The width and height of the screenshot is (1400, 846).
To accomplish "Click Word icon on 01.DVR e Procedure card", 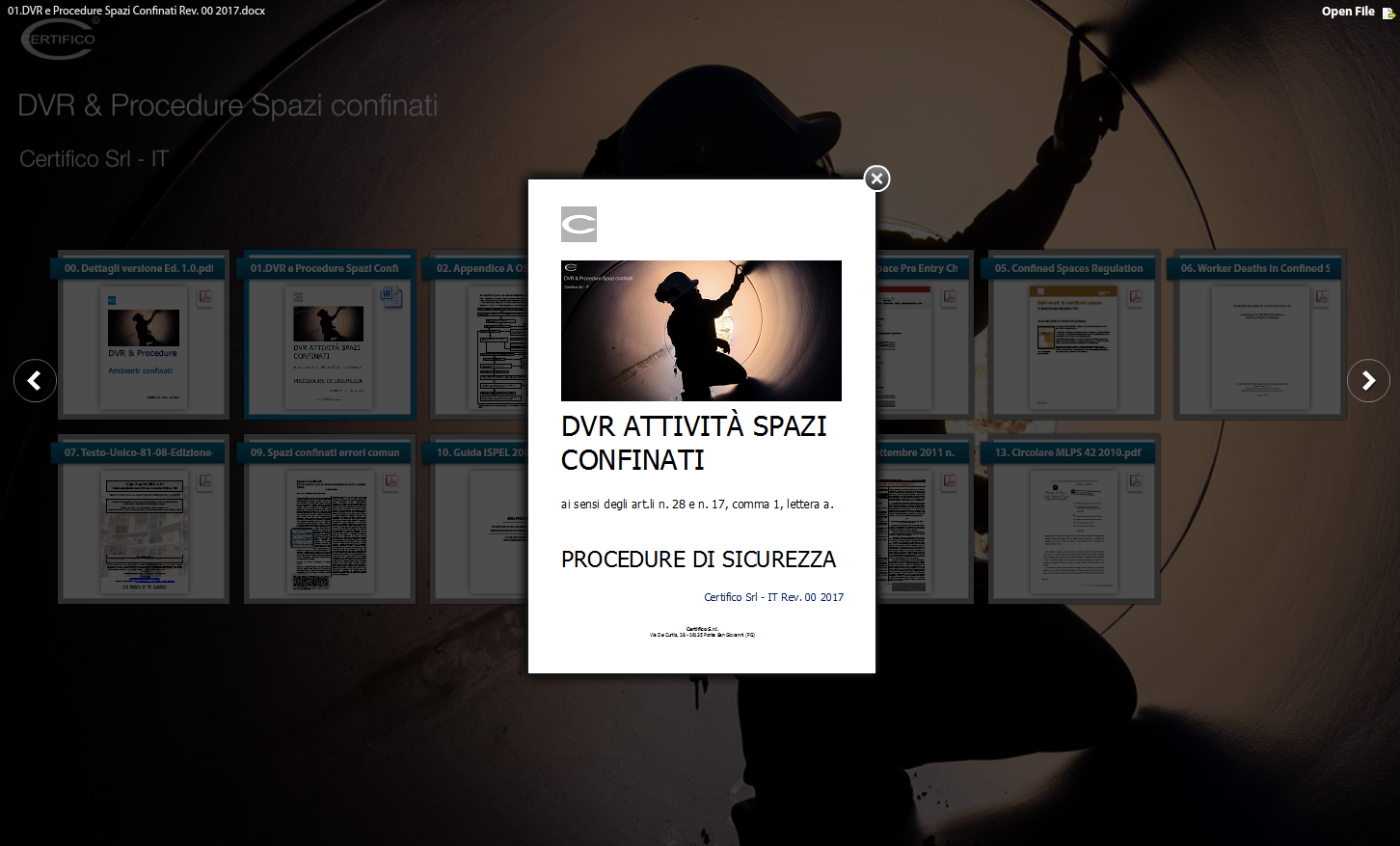I will click(390, 296).
